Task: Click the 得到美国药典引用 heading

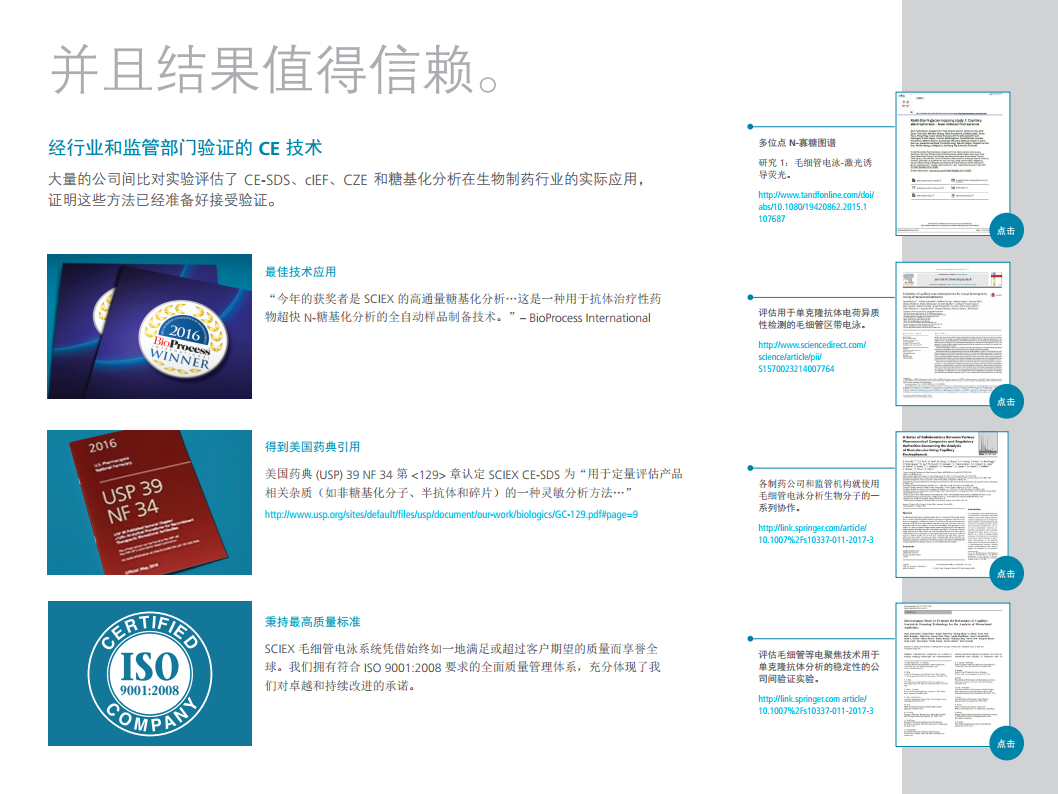Action: point(312,447)
